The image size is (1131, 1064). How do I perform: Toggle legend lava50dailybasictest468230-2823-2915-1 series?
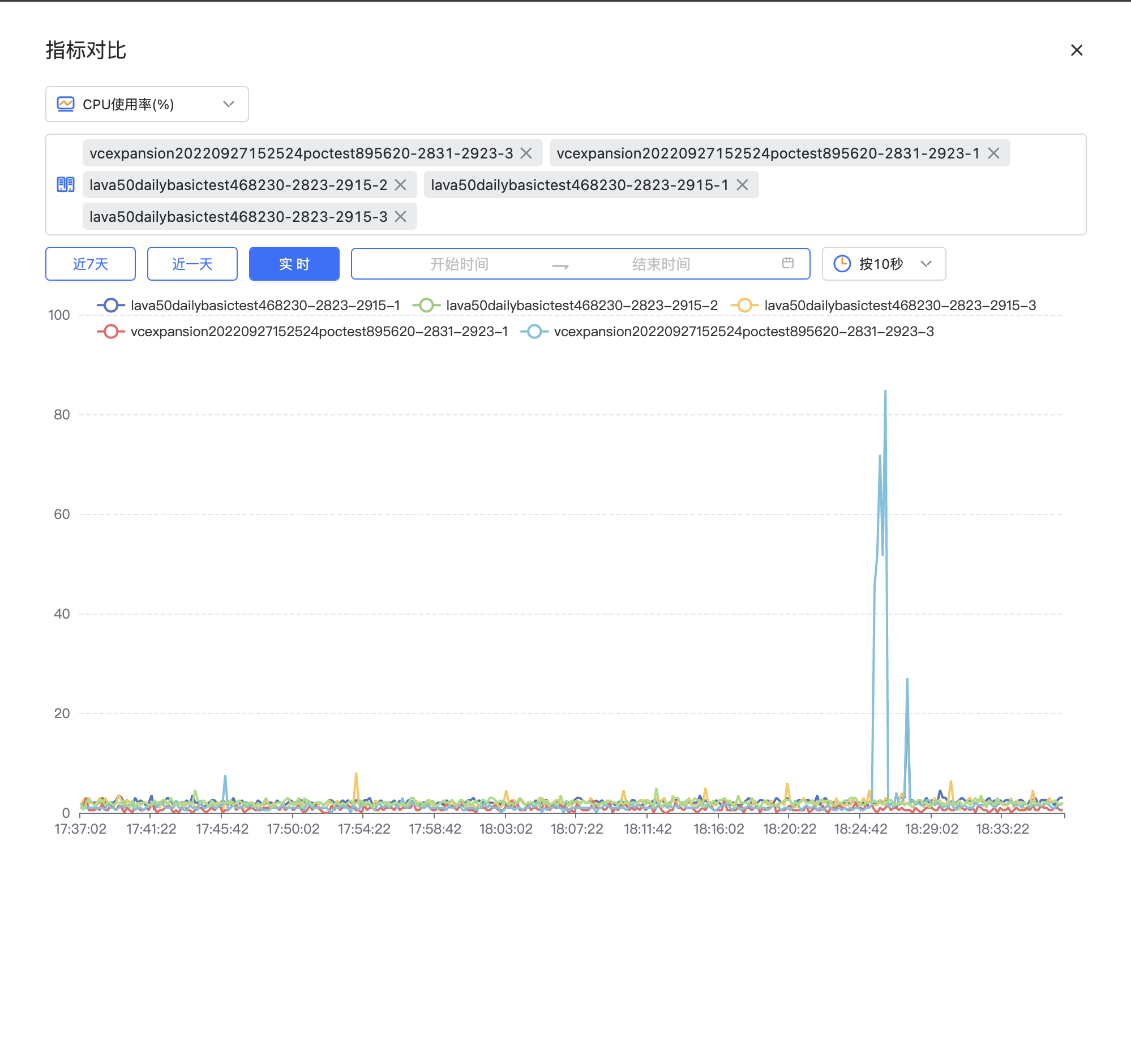coord(248,306)
